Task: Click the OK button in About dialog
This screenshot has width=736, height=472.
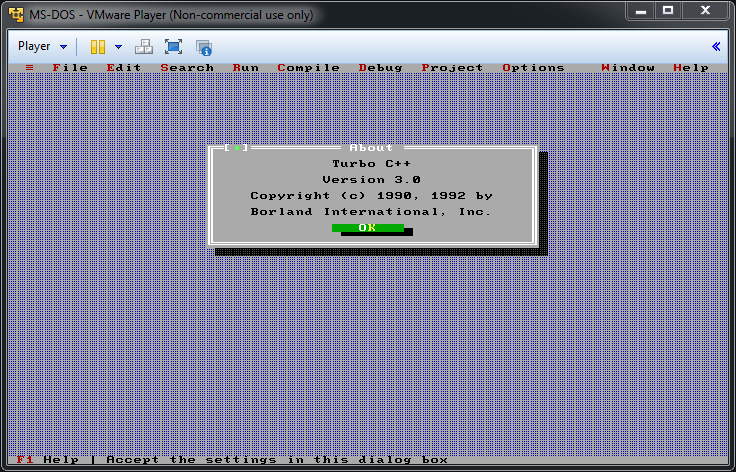Action: tap(368, 228)
